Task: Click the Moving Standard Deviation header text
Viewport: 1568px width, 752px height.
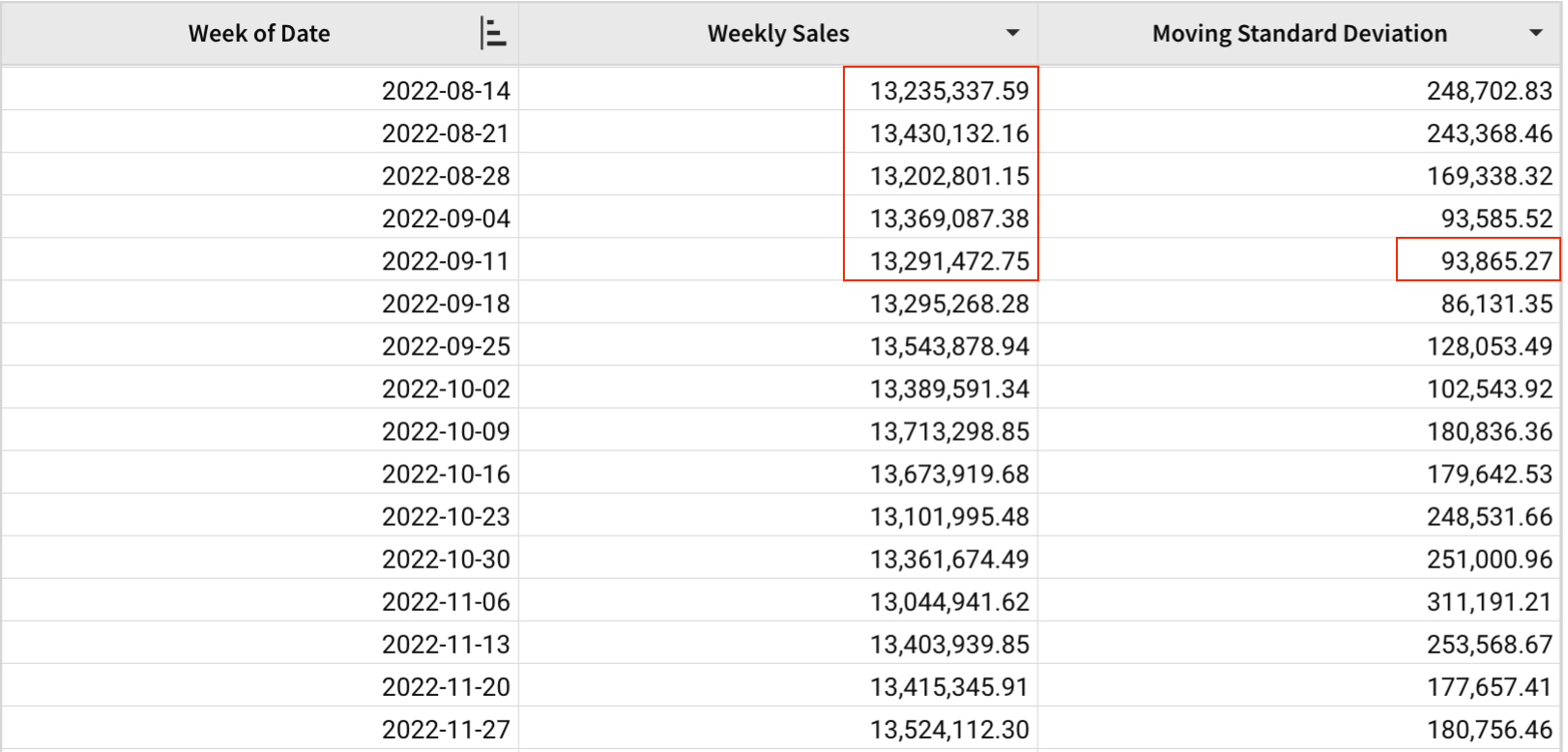Action: [1299, 34]
